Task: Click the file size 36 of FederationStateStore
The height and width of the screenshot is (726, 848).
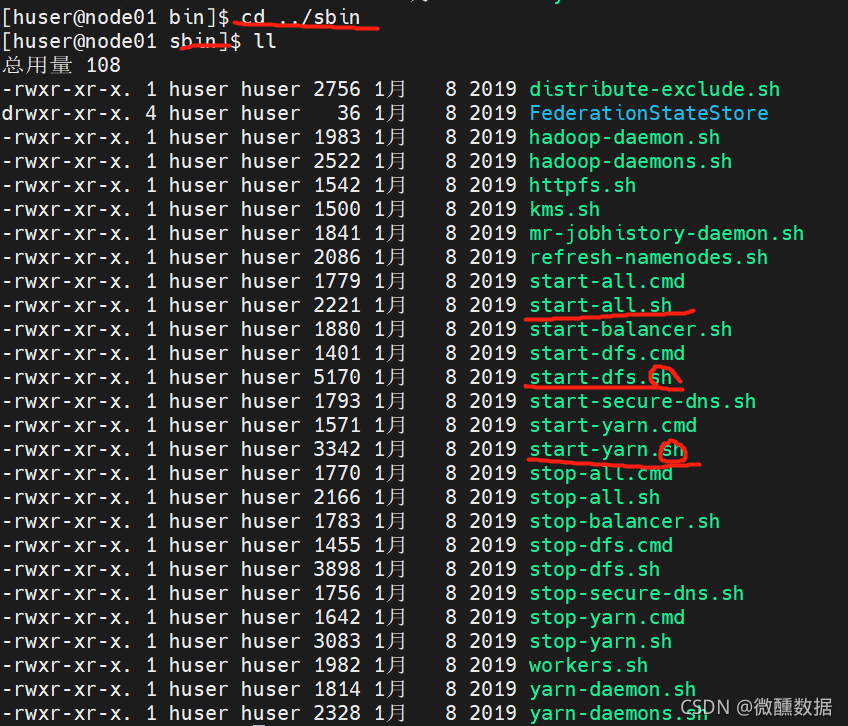Action: (x=349, y=113)
